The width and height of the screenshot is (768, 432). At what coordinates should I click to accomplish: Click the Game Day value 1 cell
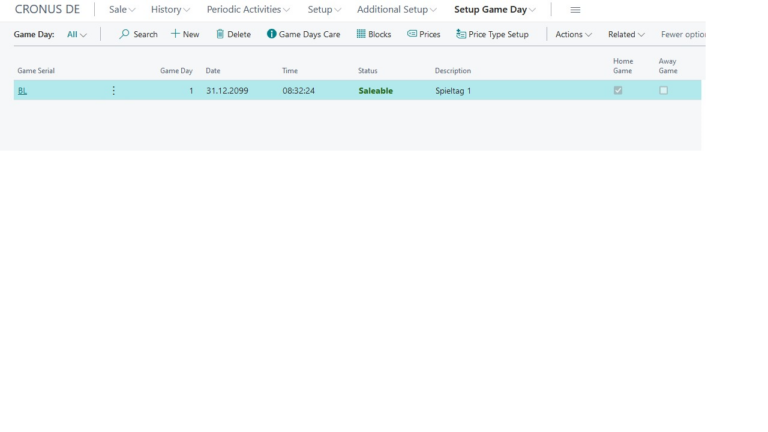[x=191, y=91]
